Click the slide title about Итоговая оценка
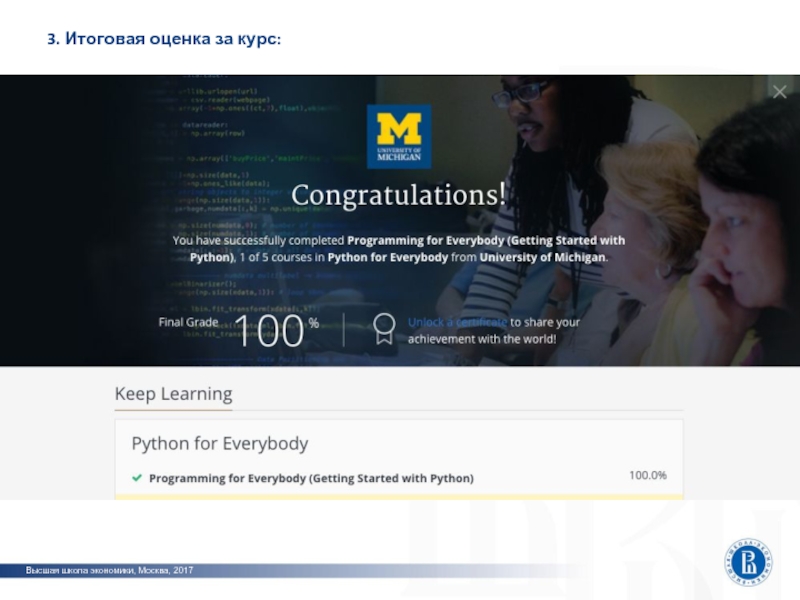Screen dimensions: 800x600 [164, 38]
